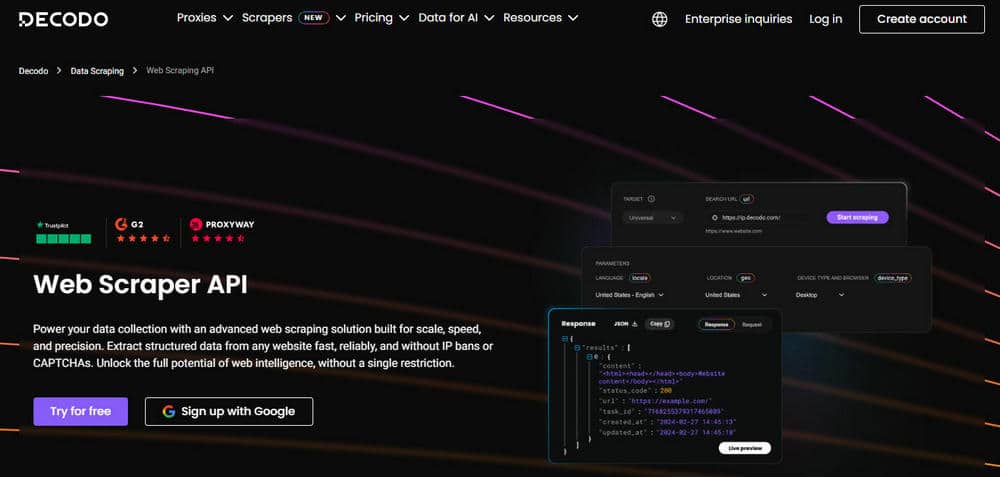Open the Data for AI menu

pyautogui.click(x=456, y=18)
